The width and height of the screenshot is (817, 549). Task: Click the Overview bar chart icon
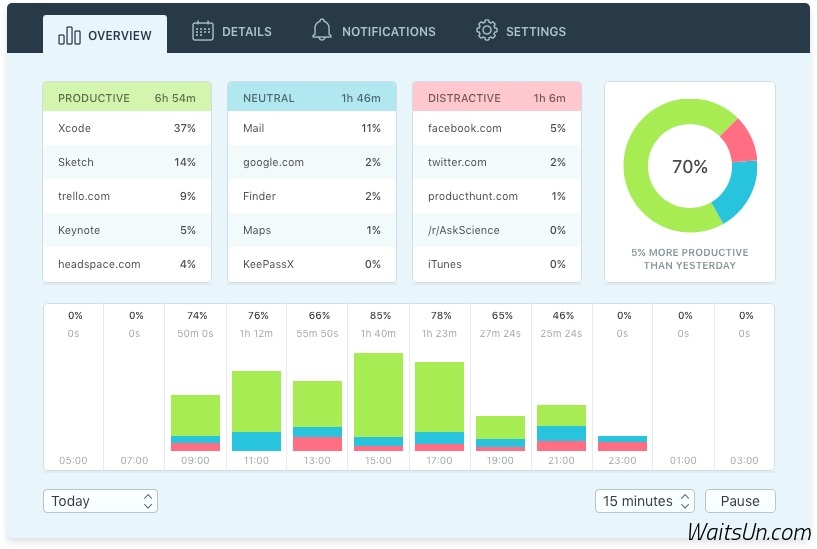(69, 36)
